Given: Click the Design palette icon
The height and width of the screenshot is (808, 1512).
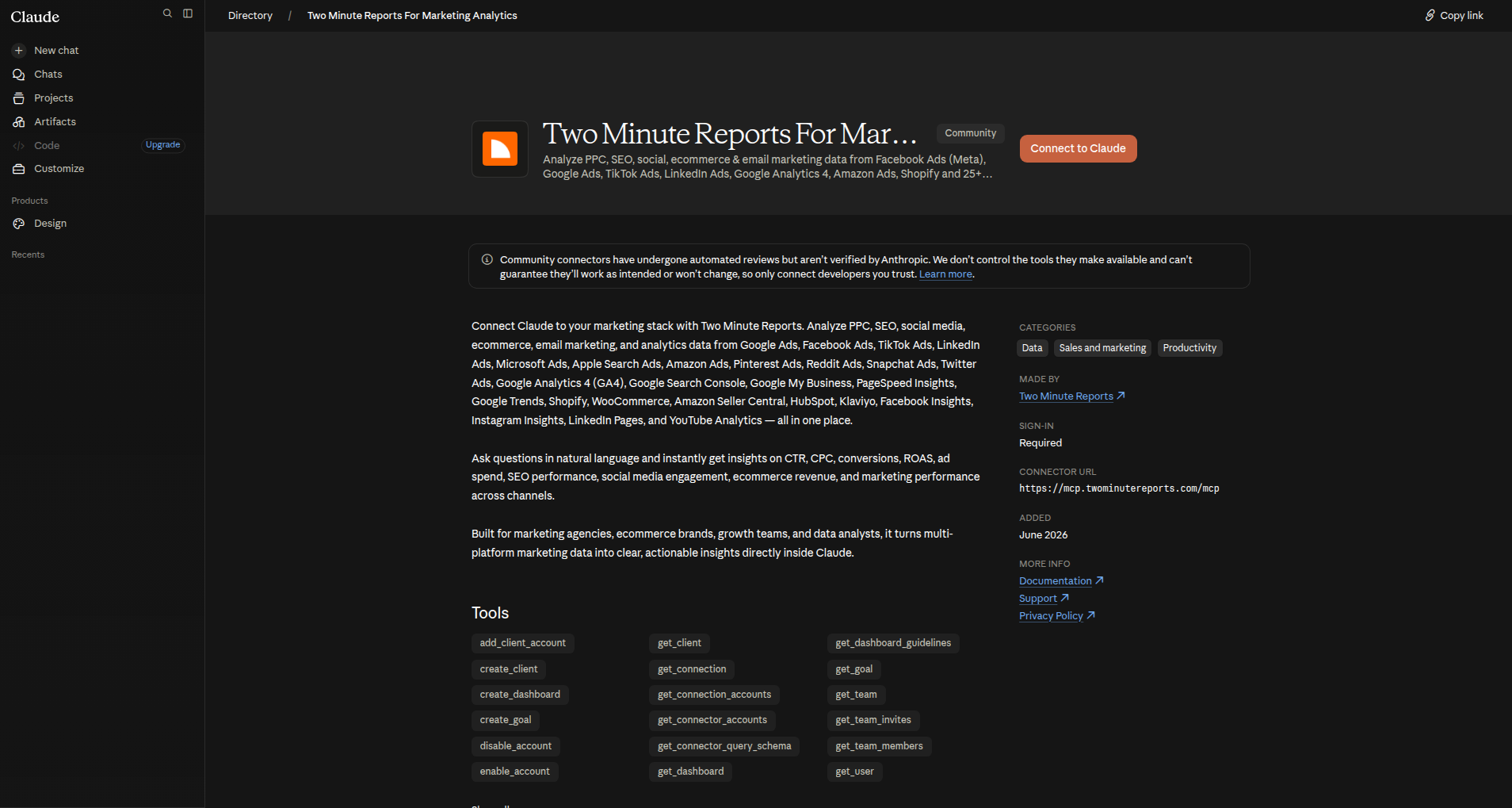Looking at the screenshot, I should click(x=19, y=224).
